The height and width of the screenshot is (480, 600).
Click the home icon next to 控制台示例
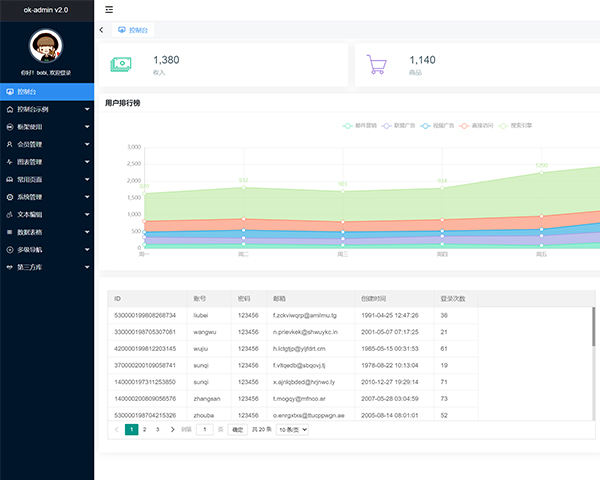[x=9, y=108]
